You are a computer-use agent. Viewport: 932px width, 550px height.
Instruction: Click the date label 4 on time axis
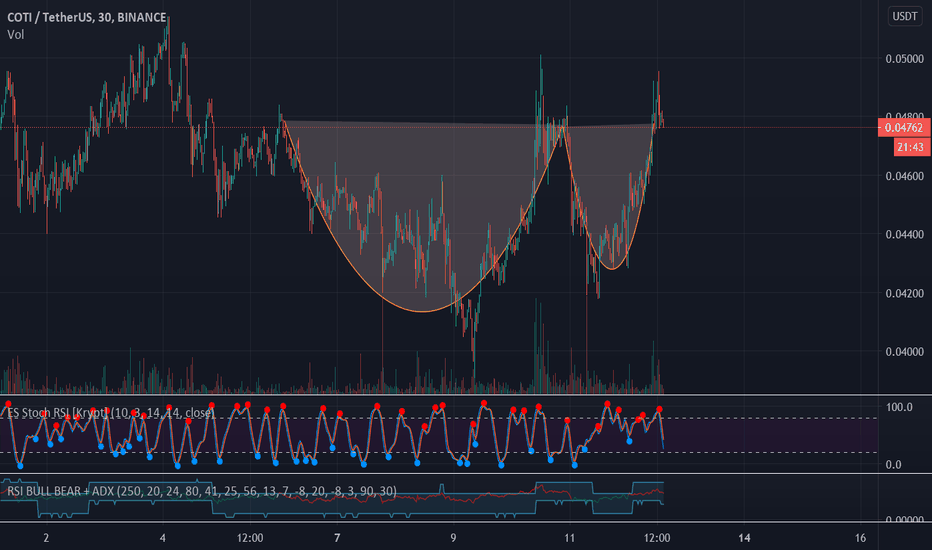tap(163, 538)
